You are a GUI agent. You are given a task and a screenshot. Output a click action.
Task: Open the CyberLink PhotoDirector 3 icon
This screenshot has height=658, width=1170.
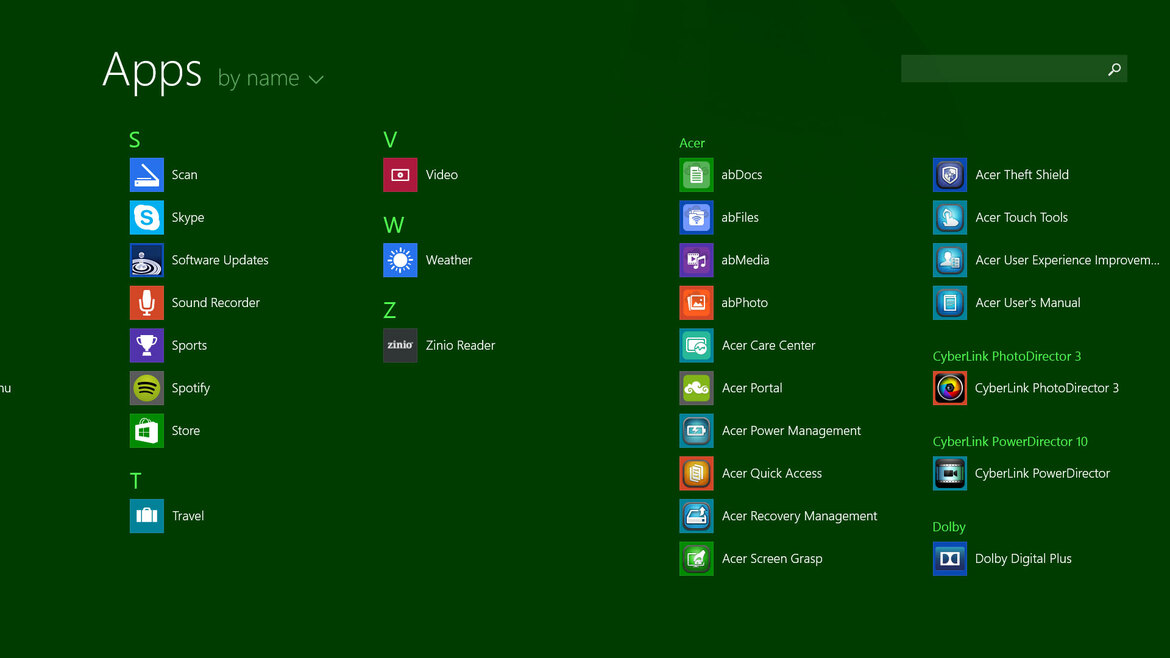(950, 388)
